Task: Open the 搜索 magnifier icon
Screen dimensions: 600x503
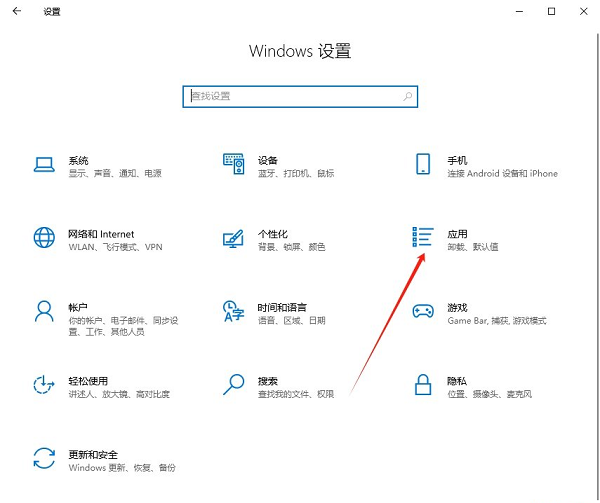Action: click(233, 384)
